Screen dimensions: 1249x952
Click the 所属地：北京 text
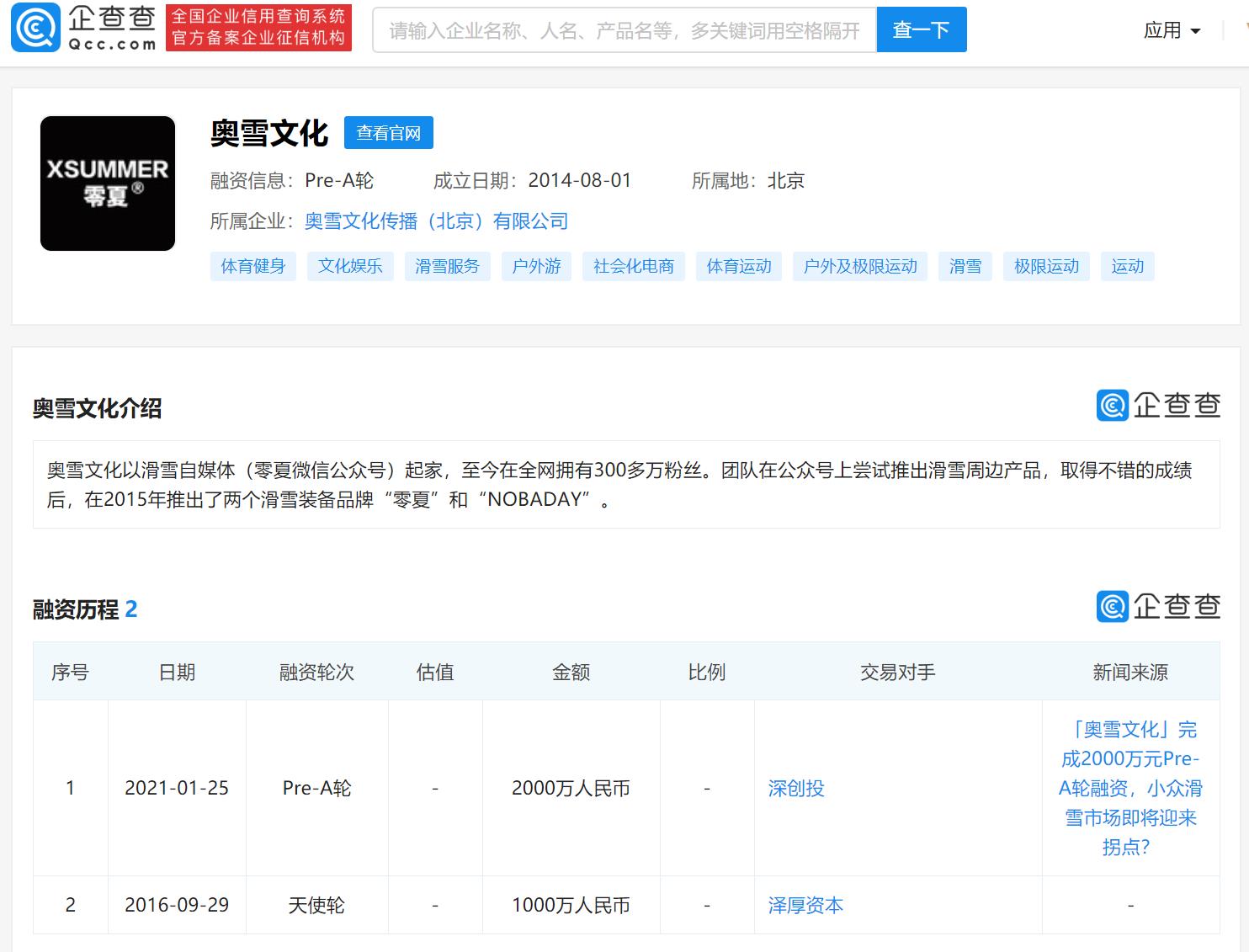pos(748,181)
